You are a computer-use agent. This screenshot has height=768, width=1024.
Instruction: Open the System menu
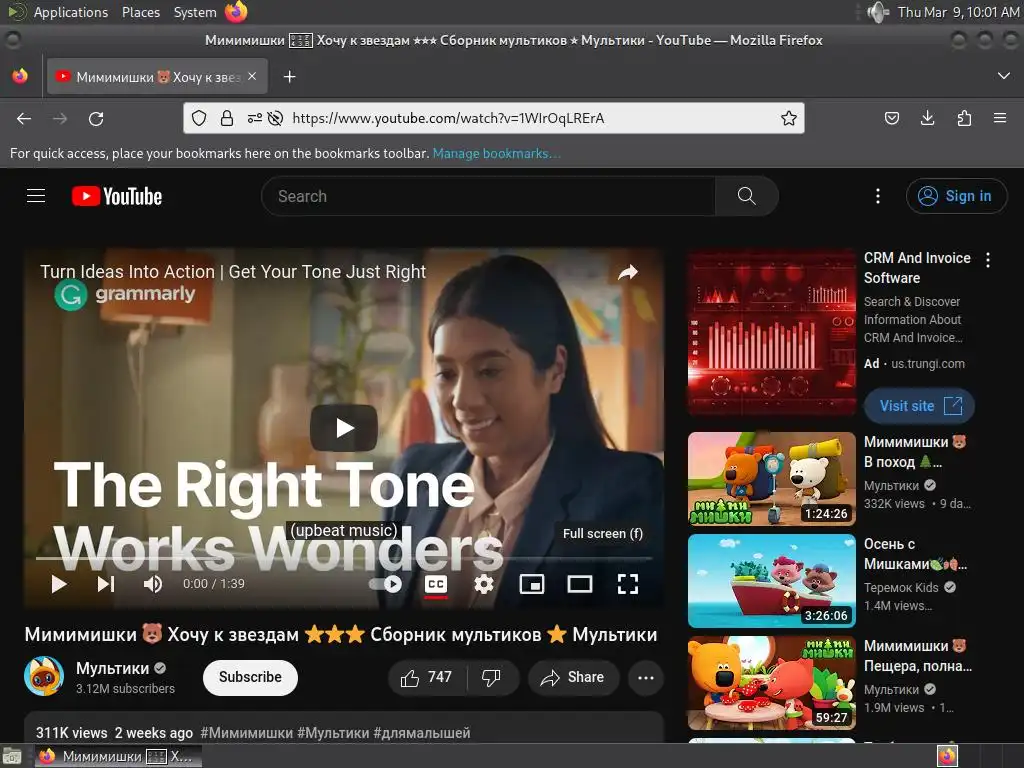pos(195,12)
